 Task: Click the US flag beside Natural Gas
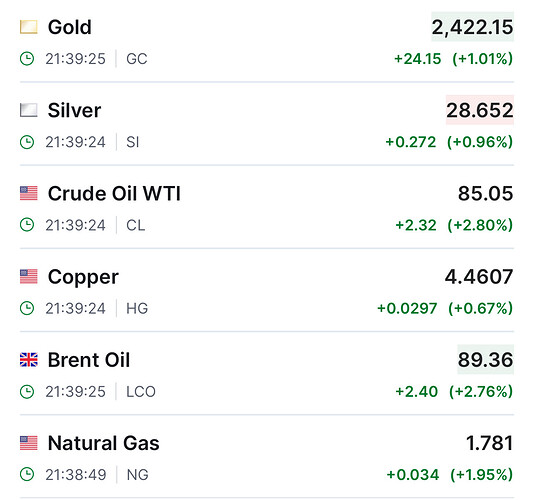29,443
